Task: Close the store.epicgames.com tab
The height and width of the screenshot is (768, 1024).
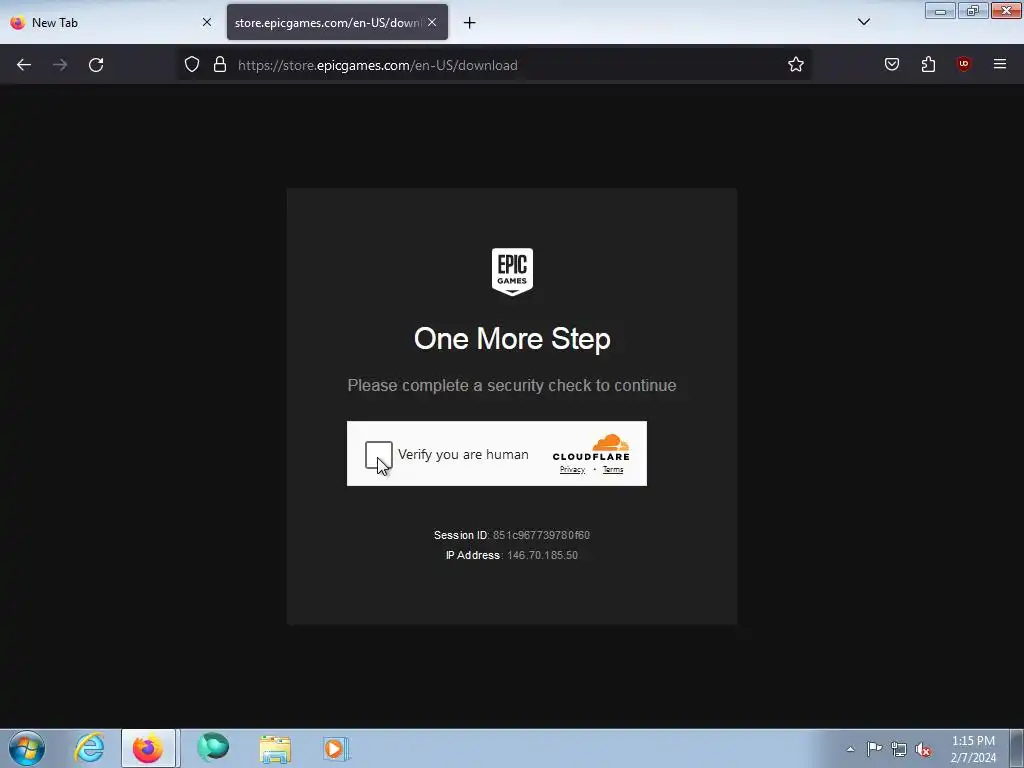Action: (x=432, y=22)
